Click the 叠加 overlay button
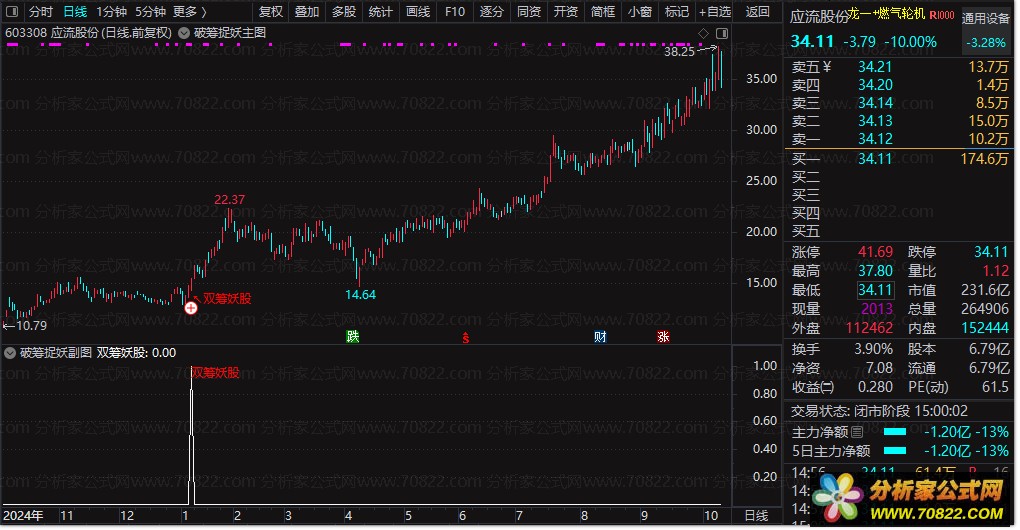 tap(307, 12)
